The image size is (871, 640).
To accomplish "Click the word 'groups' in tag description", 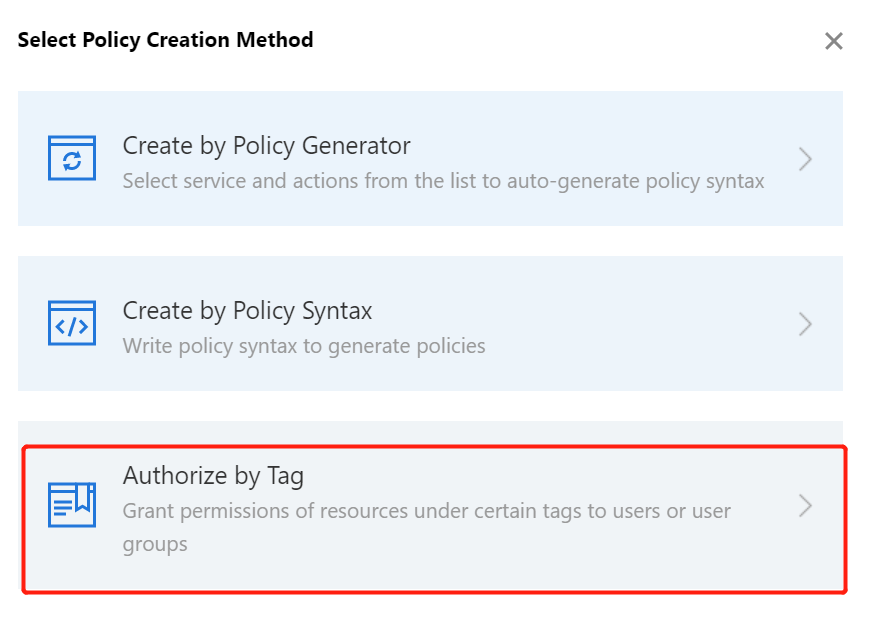I will click(x=154, y=545).
